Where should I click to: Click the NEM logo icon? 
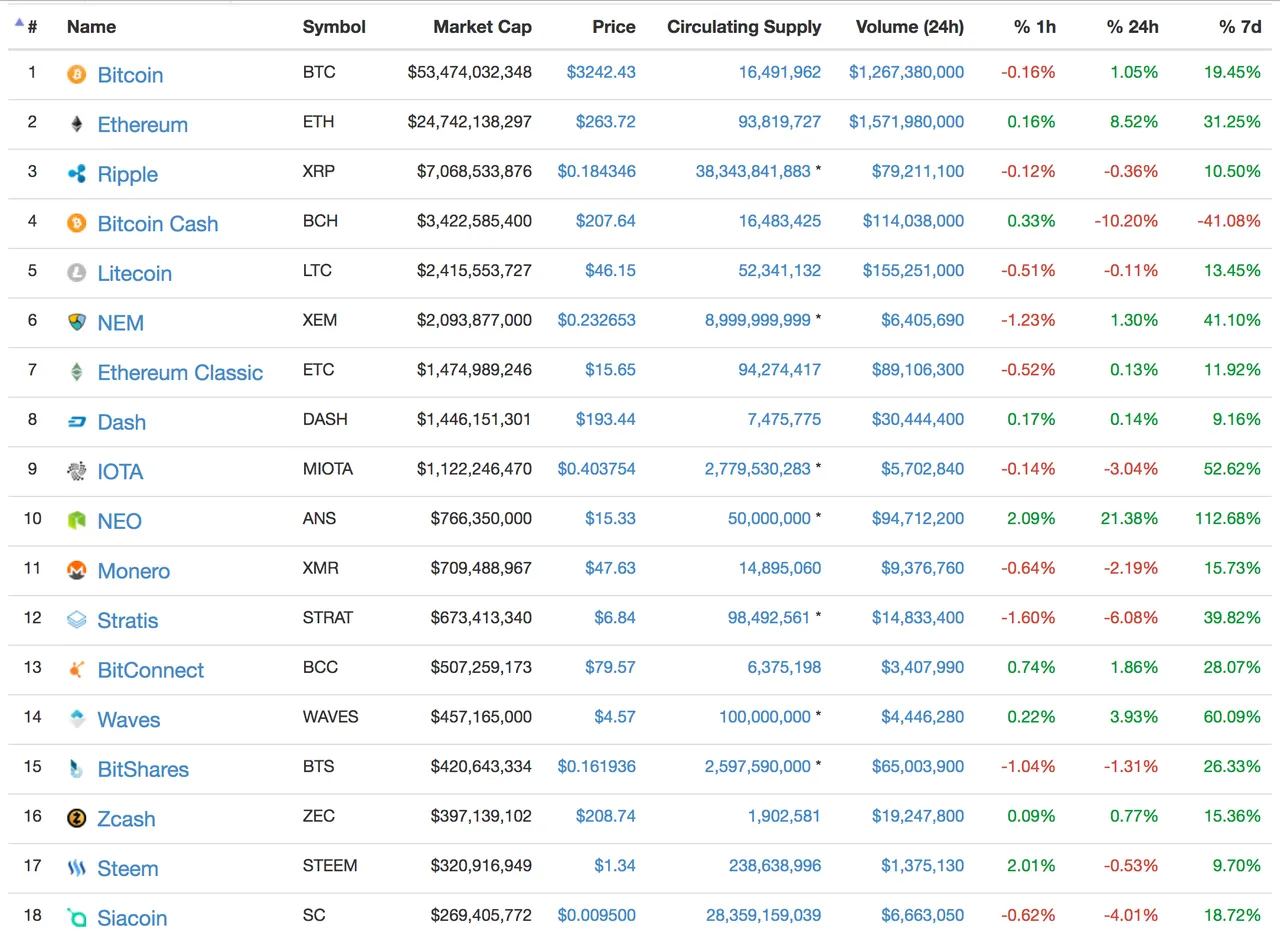tap(77, 322)
